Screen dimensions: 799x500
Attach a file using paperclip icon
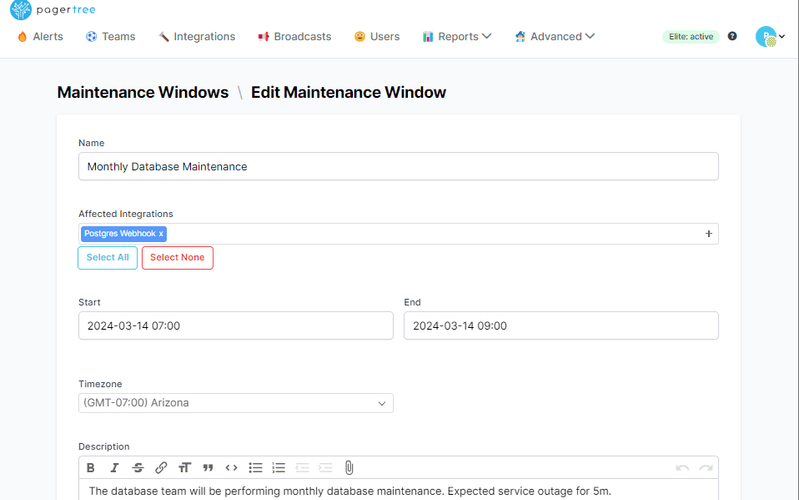point(349,467)
